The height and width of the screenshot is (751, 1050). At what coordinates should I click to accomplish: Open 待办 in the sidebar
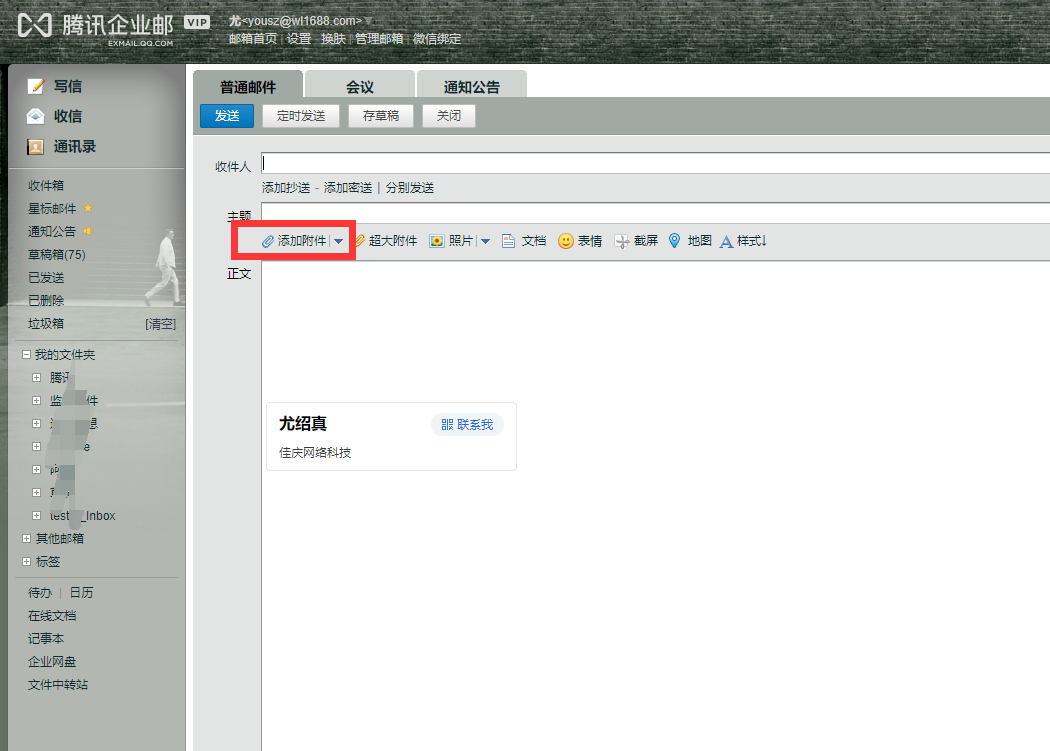40,593
